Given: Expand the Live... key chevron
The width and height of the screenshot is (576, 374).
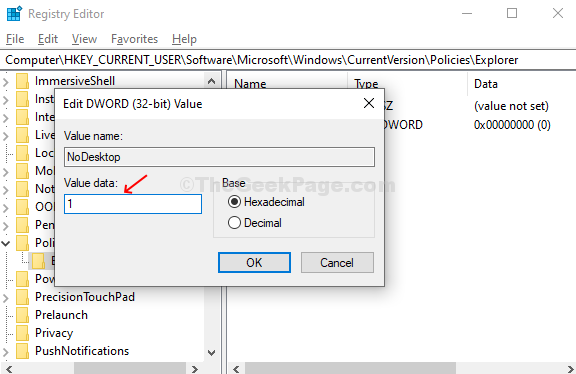Looking at the screenshot, I should pos(6,135).
